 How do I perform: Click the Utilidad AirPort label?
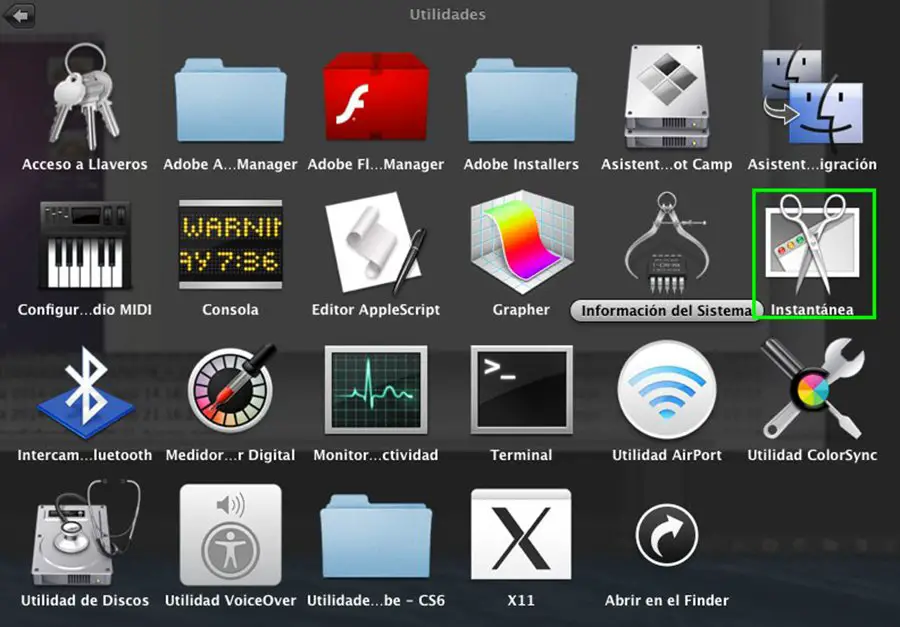666,455
